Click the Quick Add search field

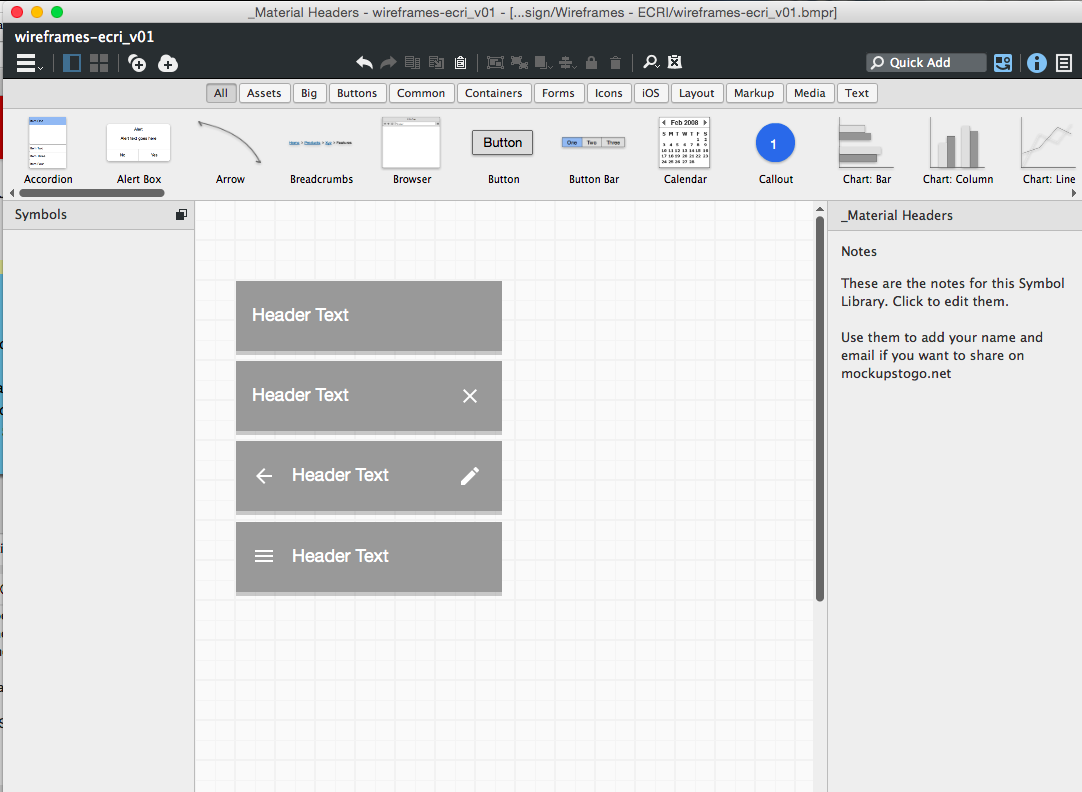coord(925,63)
